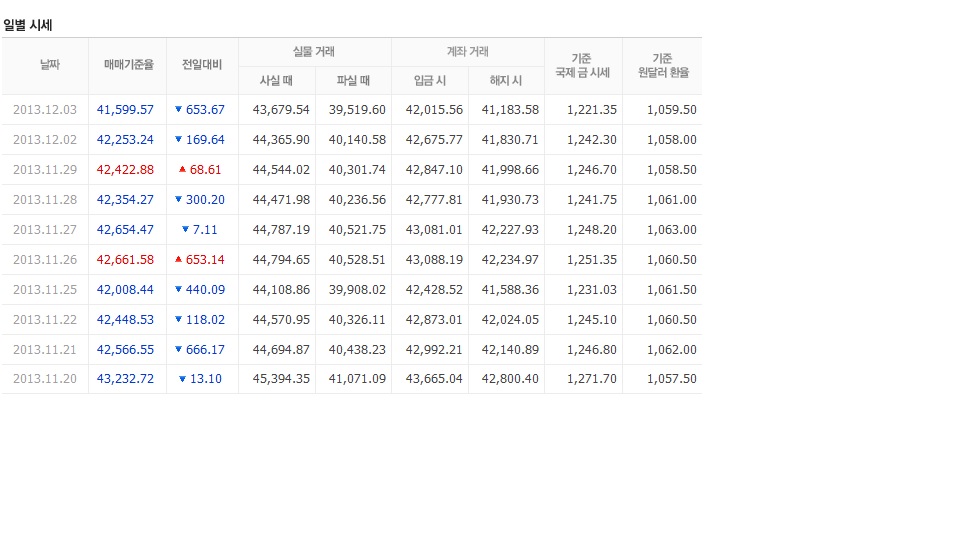Click the red up arrow beside 68.61
960x540 pixels.
point(182,170)
